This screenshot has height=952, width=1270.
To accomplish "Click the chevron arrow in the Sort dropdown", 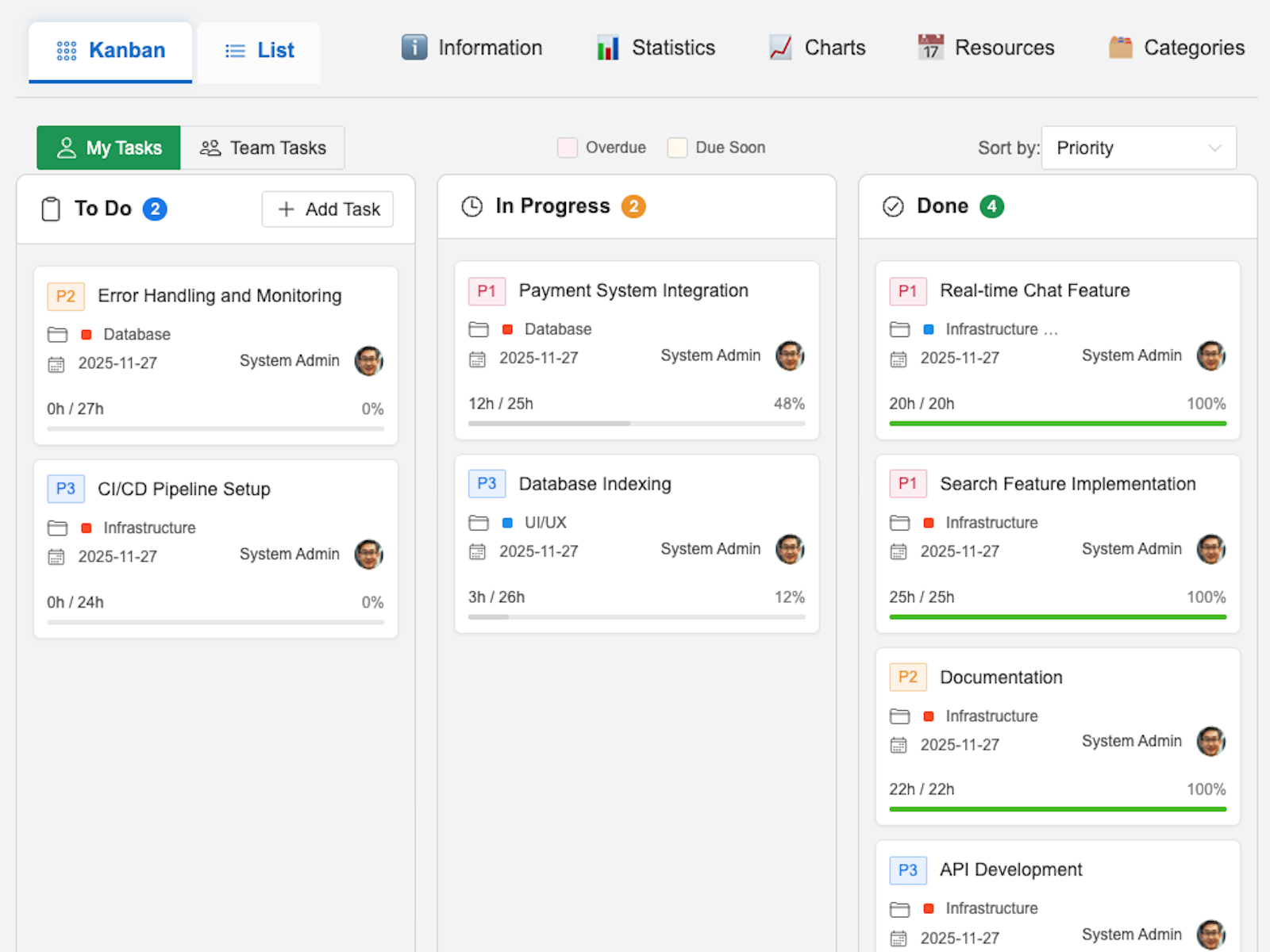I will pos(1214,148).
